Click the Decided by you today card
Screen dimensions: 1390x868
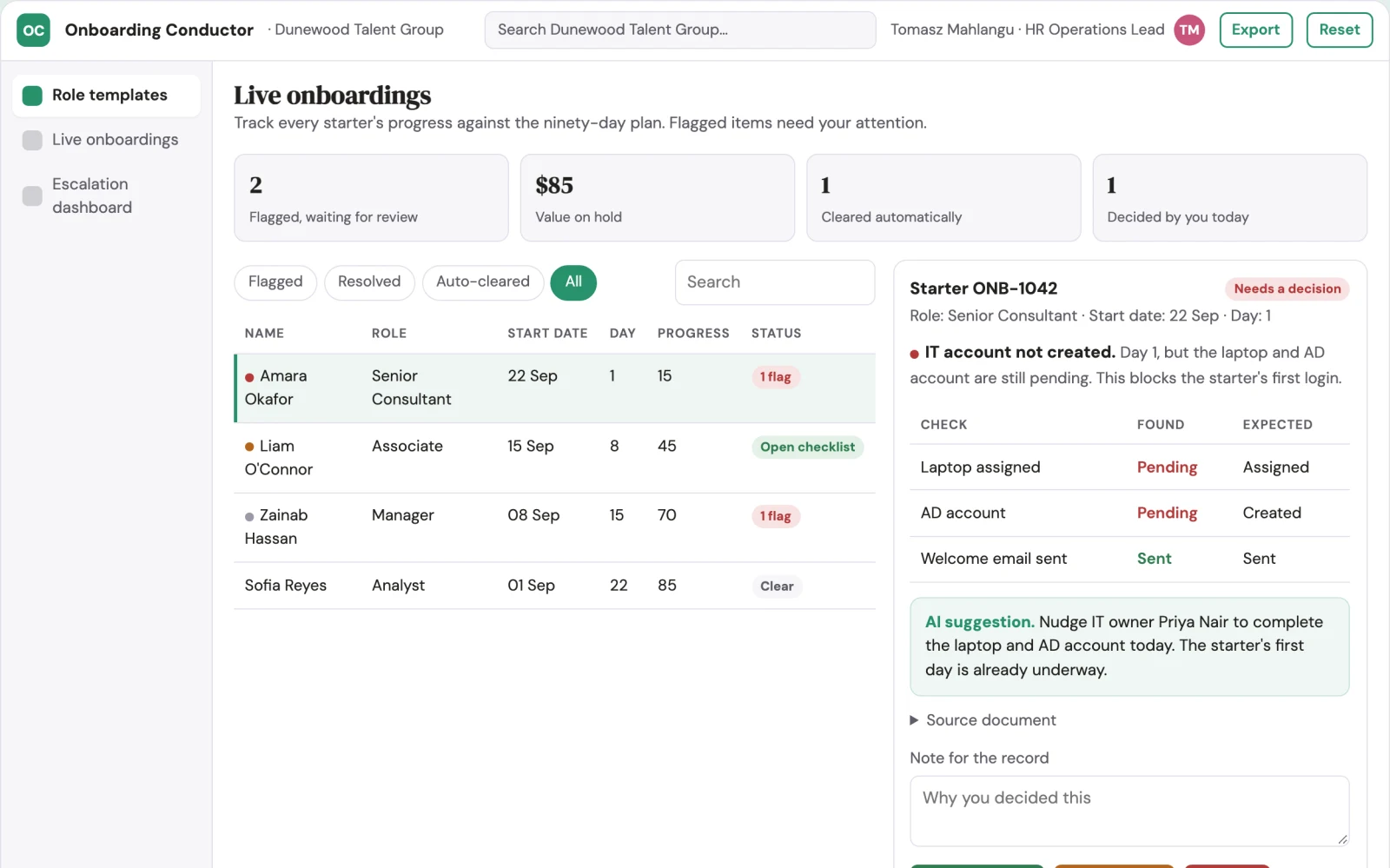click(x=1229, y=198)
